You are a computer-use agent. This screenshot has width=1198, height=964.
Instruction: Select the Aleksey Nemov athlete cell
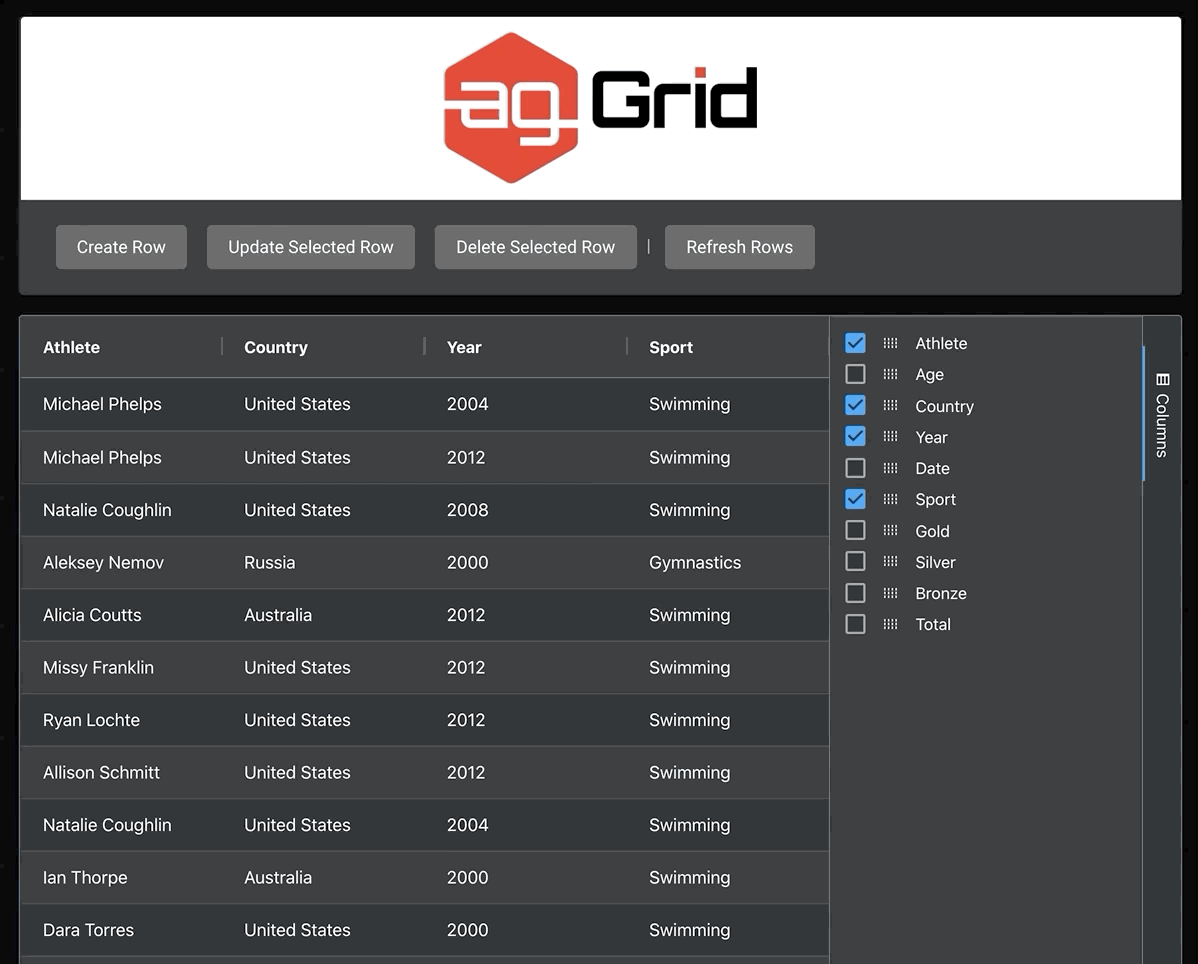pyautogui.click(x=121, y=563)
